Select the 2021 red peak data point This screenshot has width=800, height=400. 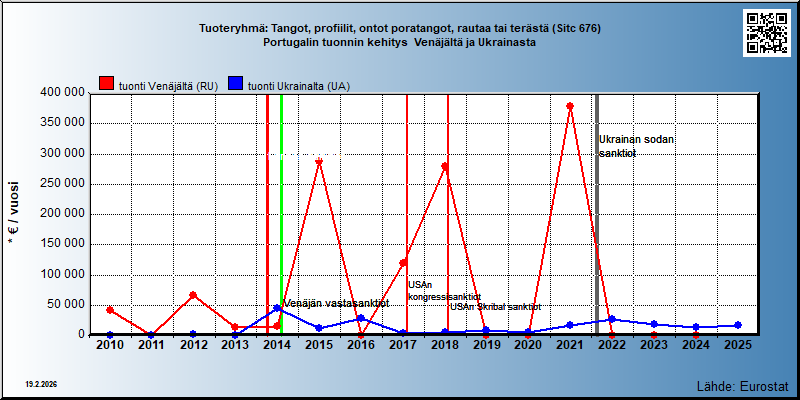point(570,106)
